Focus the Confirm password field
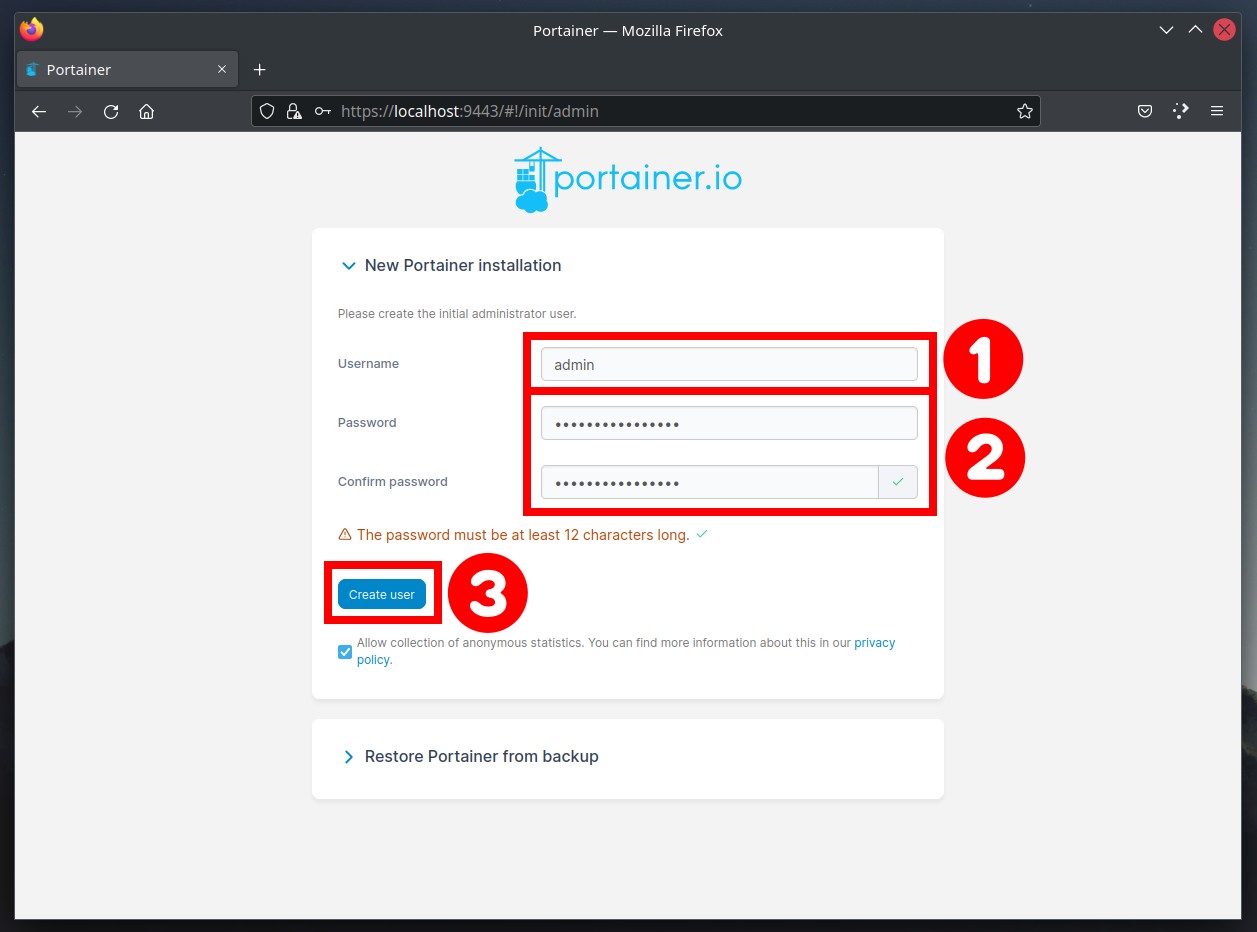The image size is (1257, 932). pyautogui.click(x=710, y=482)
